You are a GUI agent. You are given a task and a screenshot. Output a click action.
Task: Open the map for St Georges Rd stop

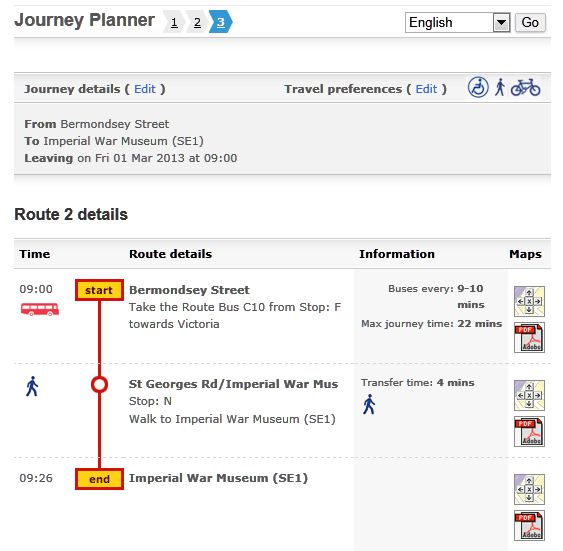click(x=529, y=395)
